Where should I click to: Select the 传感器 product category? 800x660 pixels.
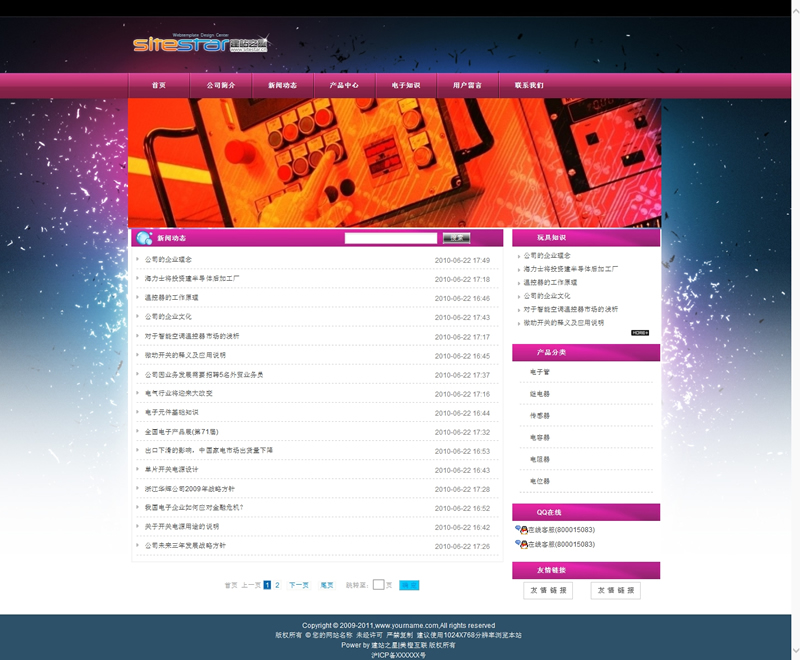coord(540,416)
